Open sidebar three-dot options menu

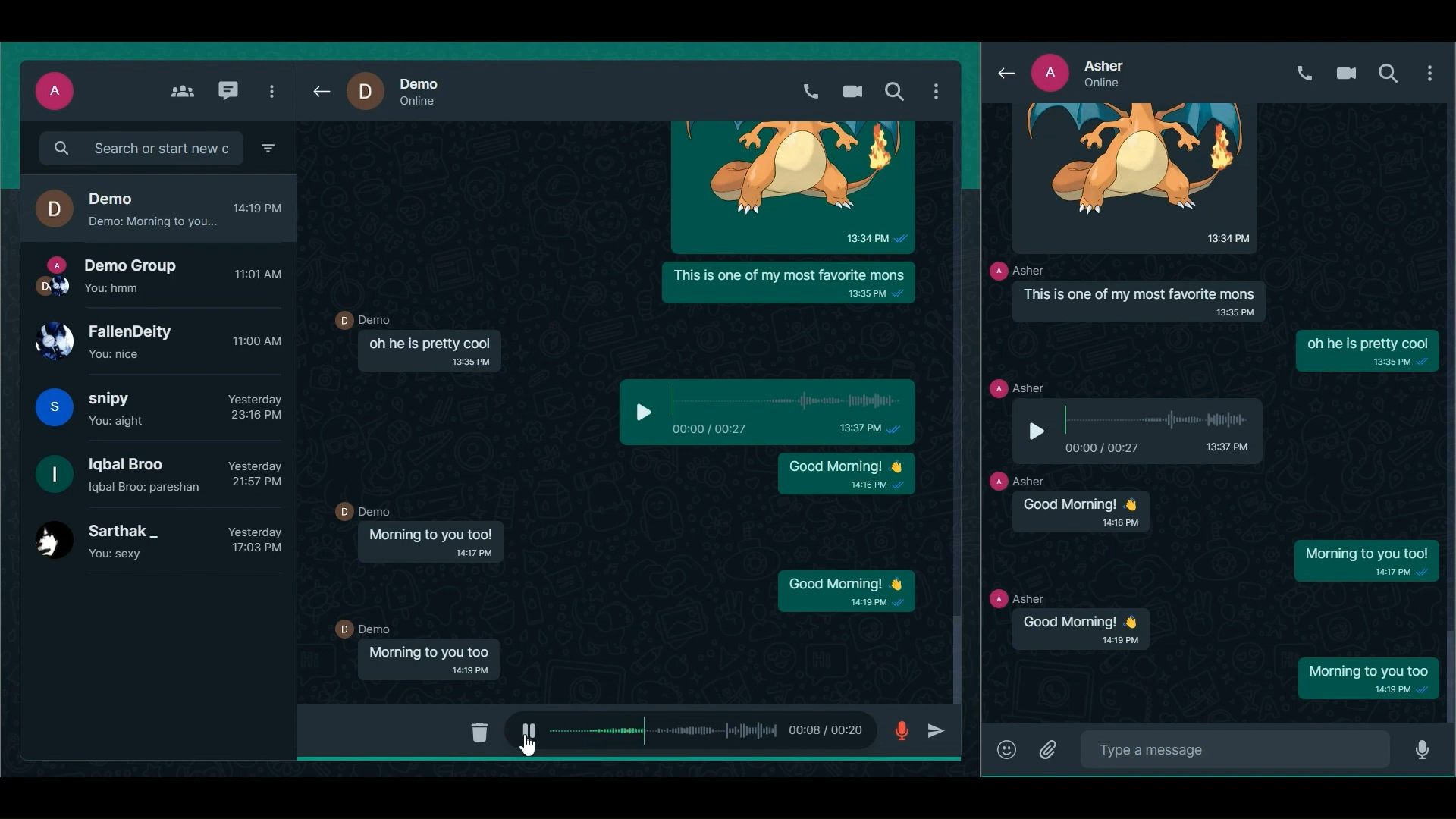pos(272,92)
